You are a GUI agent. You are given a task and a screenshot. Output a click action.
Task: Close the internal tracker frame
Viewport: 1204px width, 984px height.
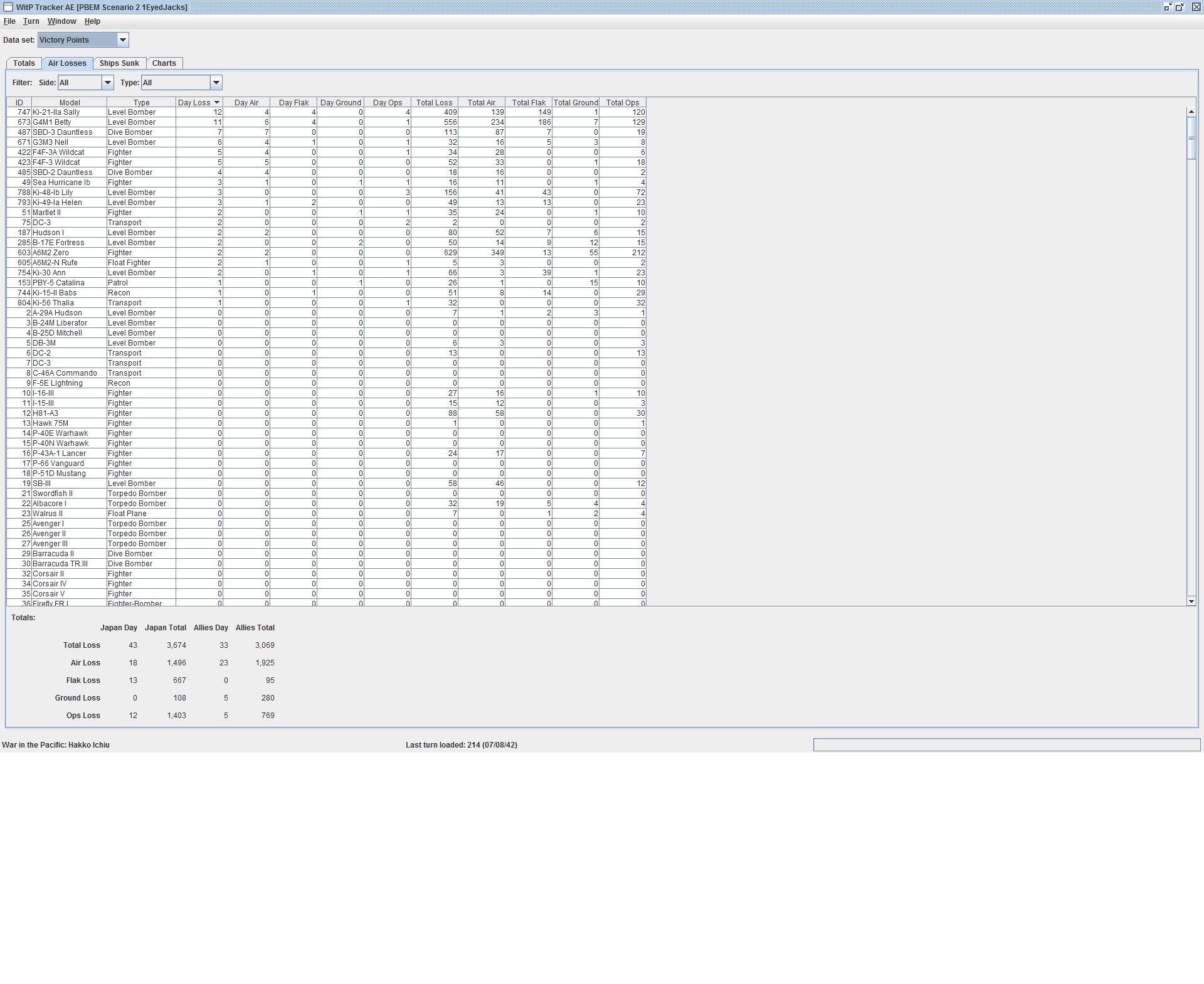point(1195,7)
